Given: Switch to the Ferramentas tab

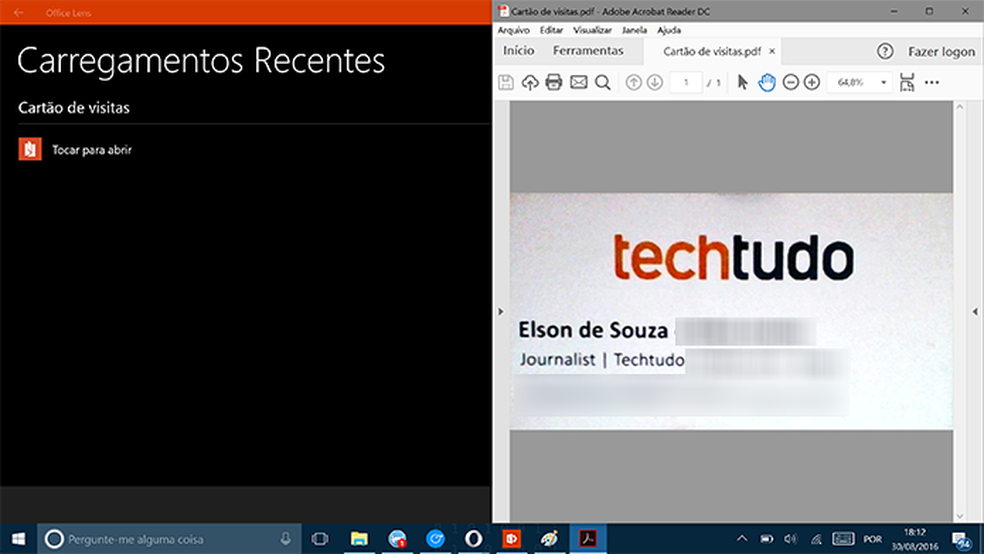Looking at the screenshot, I should (588, 51).
